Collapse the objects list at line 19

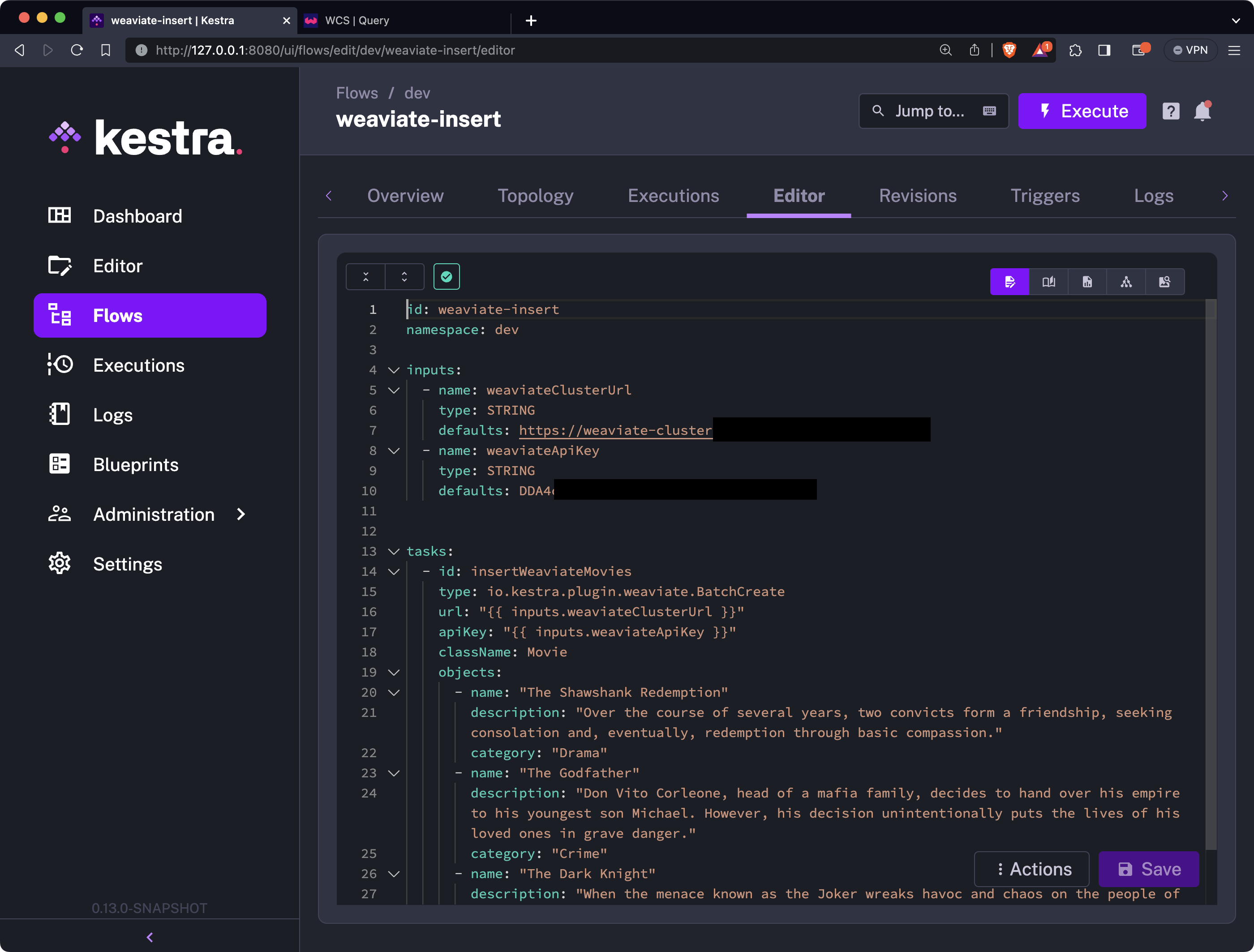[x=394, y=672]
